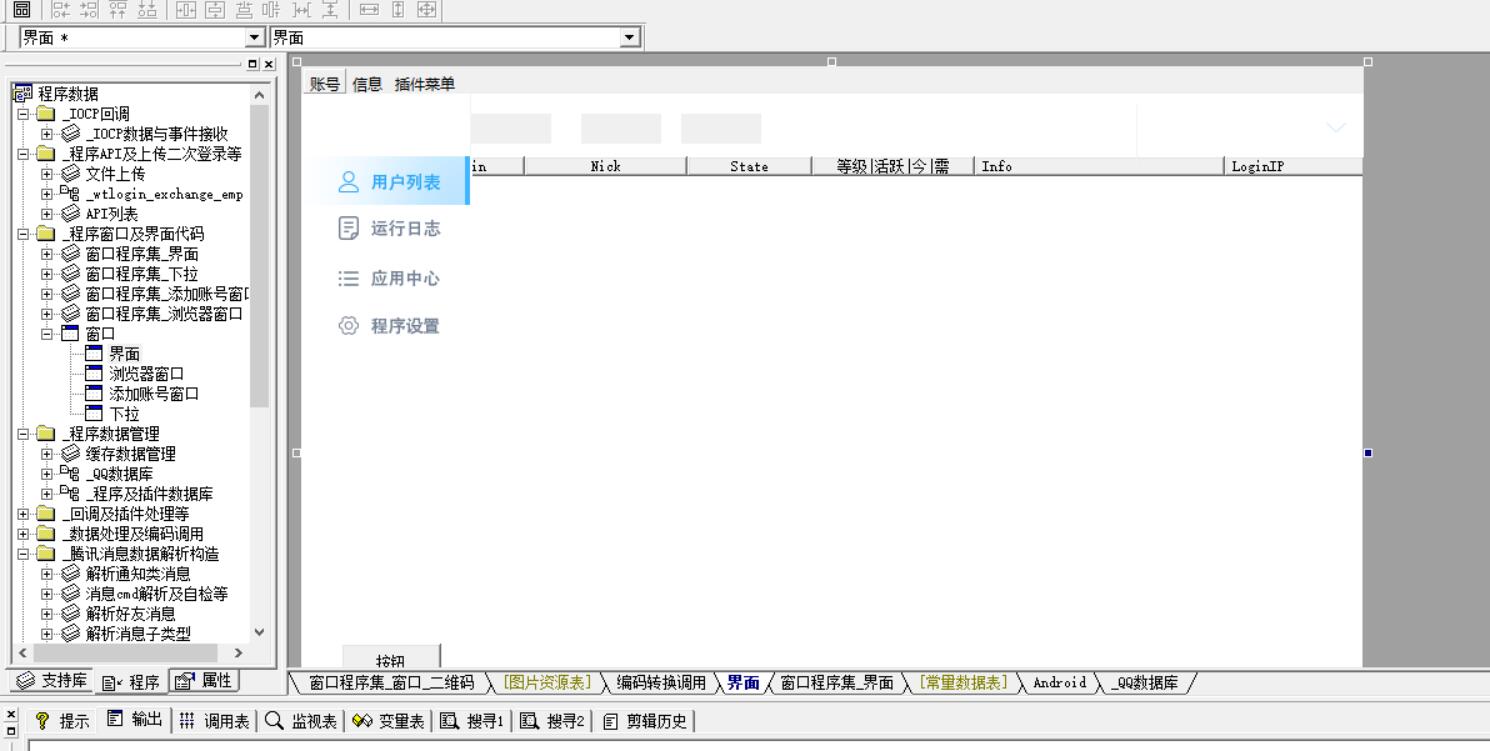The width and height of the screenshot is (1490, 751).
Task: Open the 剪辑历史 tab in bottom panel
Action: pyautogui.click(x=646, y=720)
